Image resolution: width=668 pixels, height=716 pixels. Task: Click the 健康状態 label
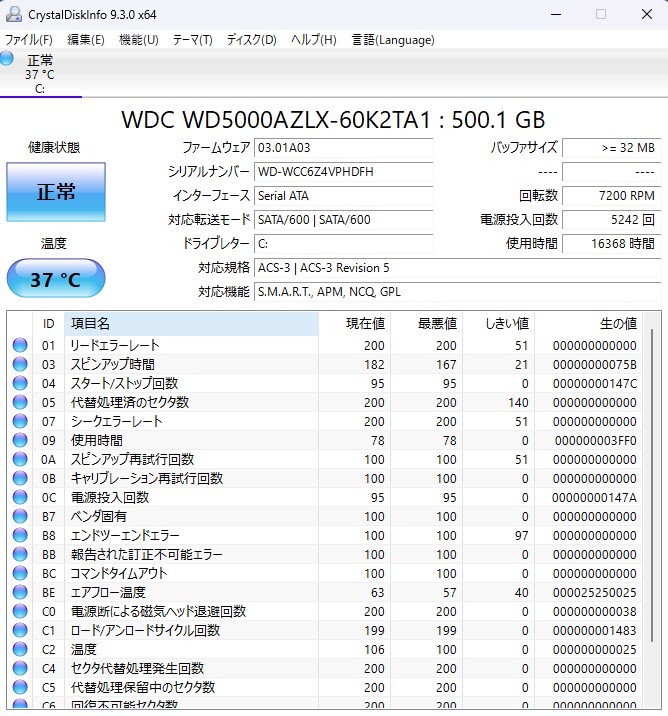54,147
